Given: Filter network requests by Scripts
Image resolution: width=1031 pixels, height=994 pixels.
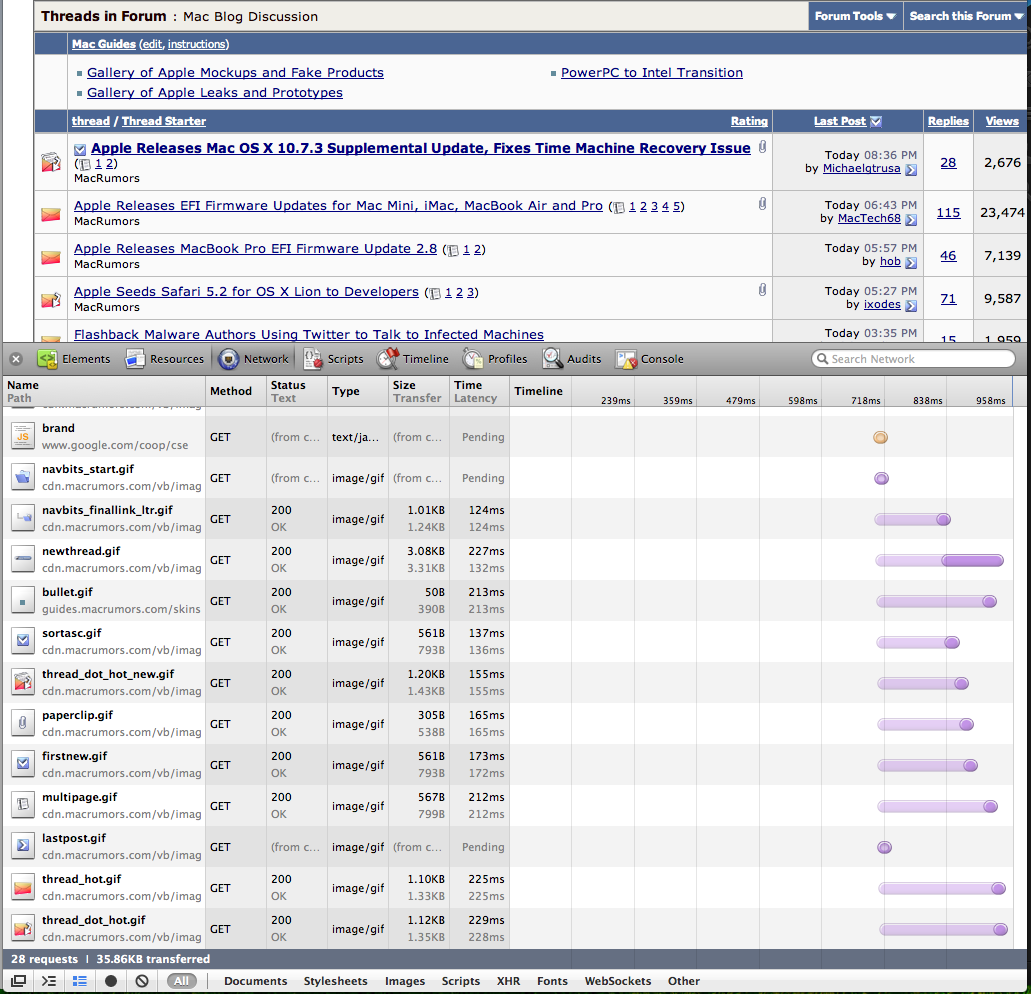Looking at the screenshot, I should click(x=460, y=981).
